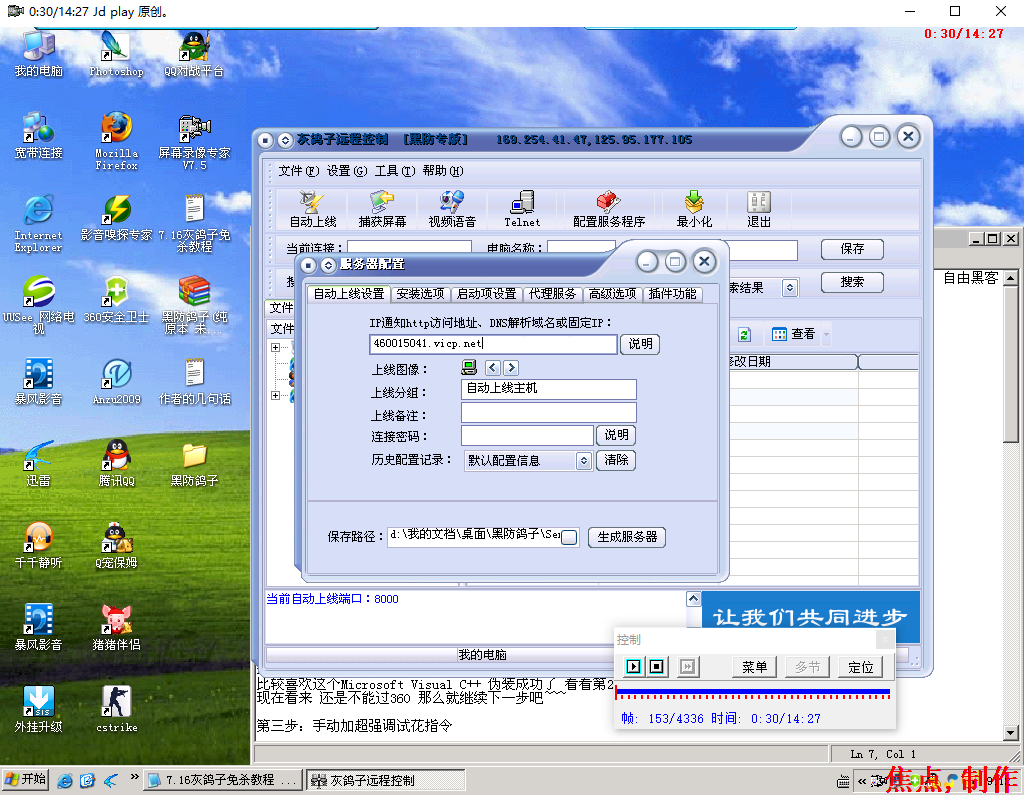
Task: Open Mozilla Firefox desktop shortcut
Action: (x=116, y=141)
